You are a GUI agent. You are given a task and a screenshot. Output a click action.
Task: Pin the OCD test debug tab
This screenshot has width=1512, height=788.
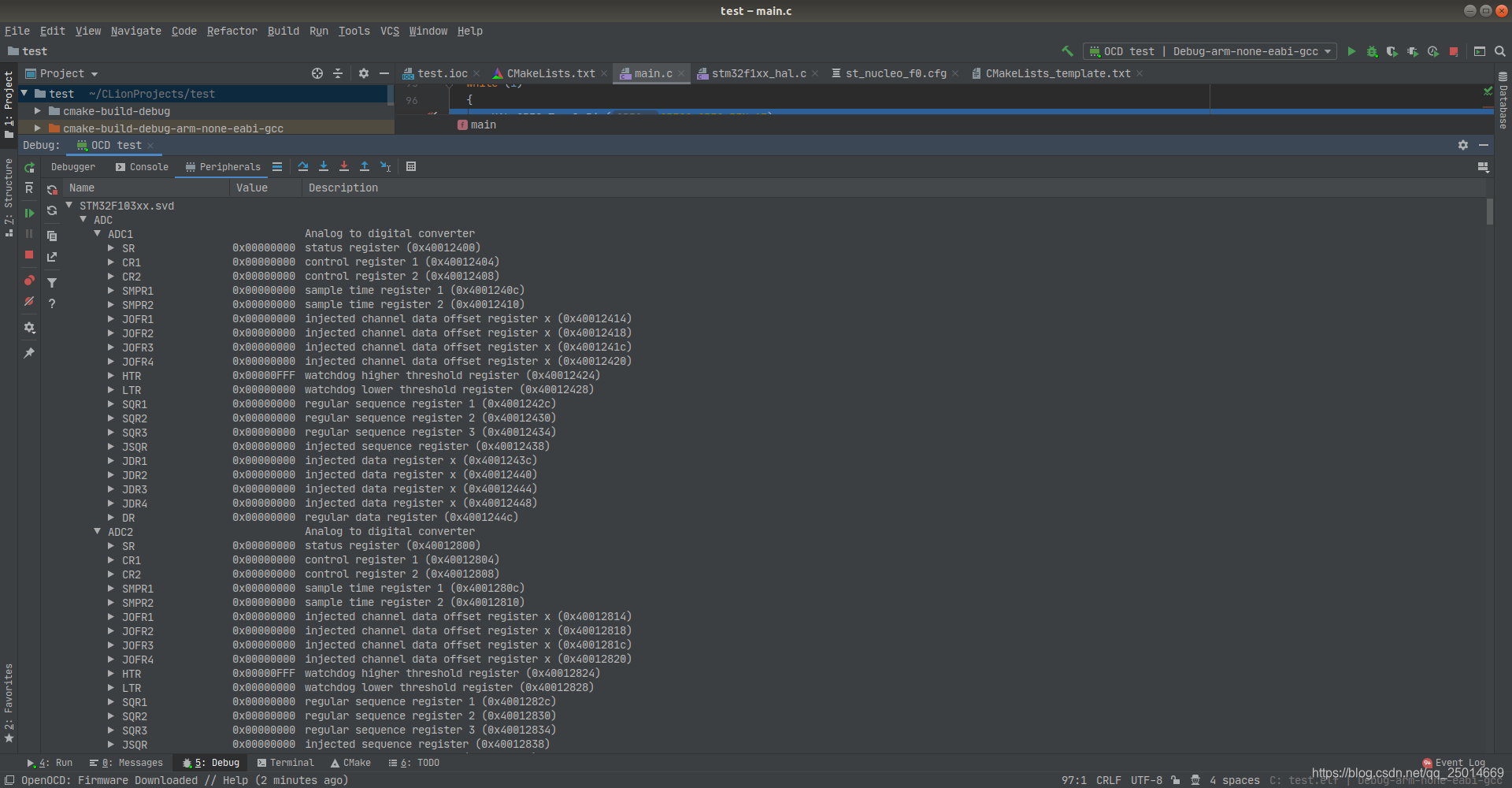click(x=30, y=352)
